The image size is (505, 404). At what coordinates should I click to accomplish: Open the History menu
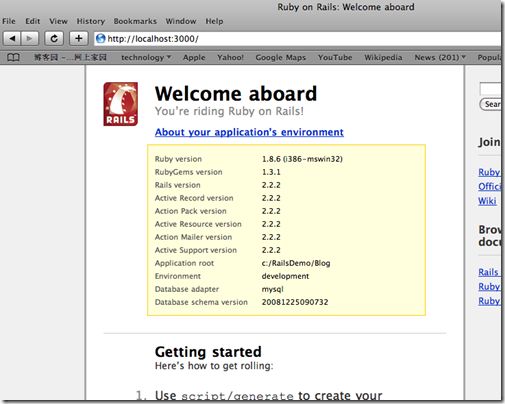tap(91, 21)
